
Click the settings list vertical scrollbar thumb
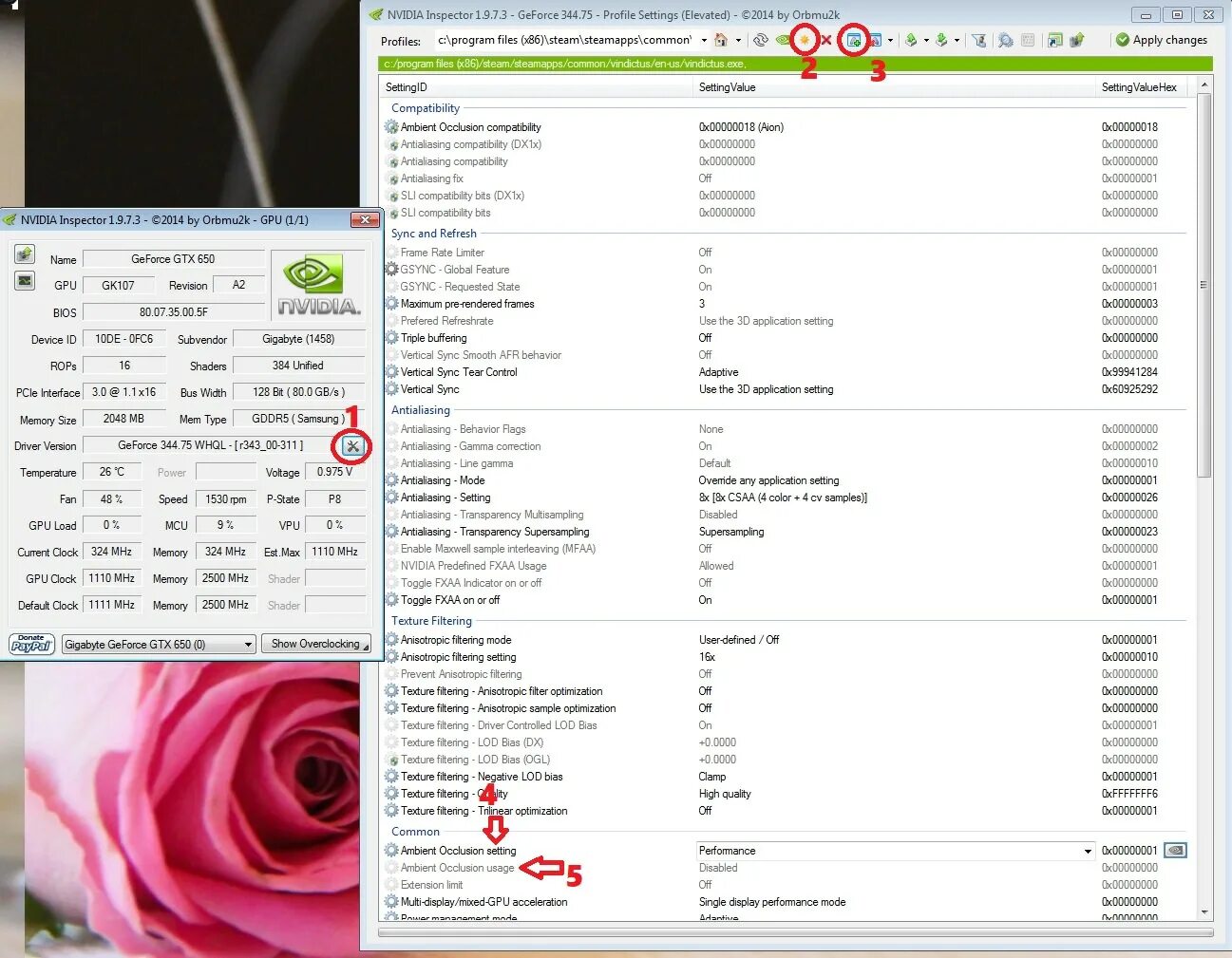click(x=1204, y=285)
